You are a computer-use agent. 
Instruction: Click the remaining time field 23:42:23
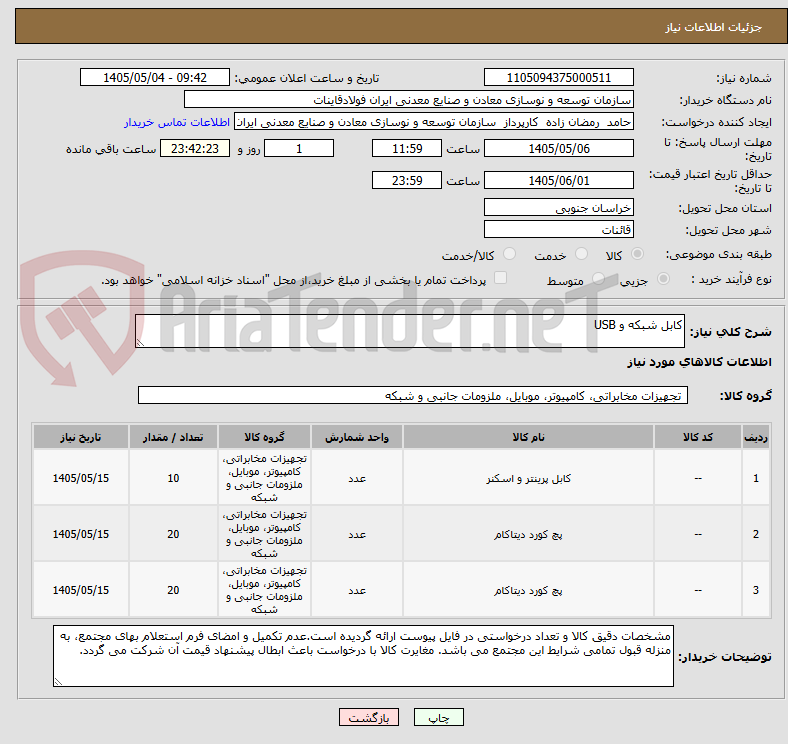tap(195, 148)
